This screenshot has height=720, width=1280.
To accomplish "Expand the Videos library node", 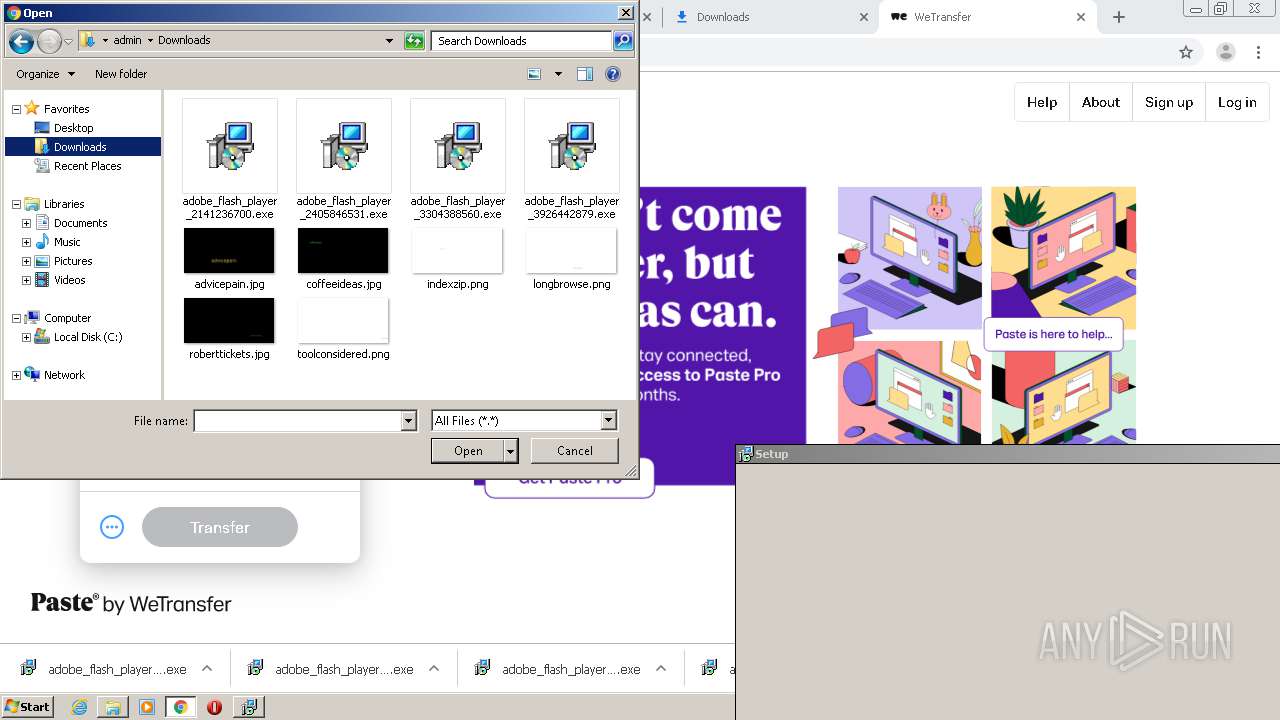I will (x=26, y=280).
